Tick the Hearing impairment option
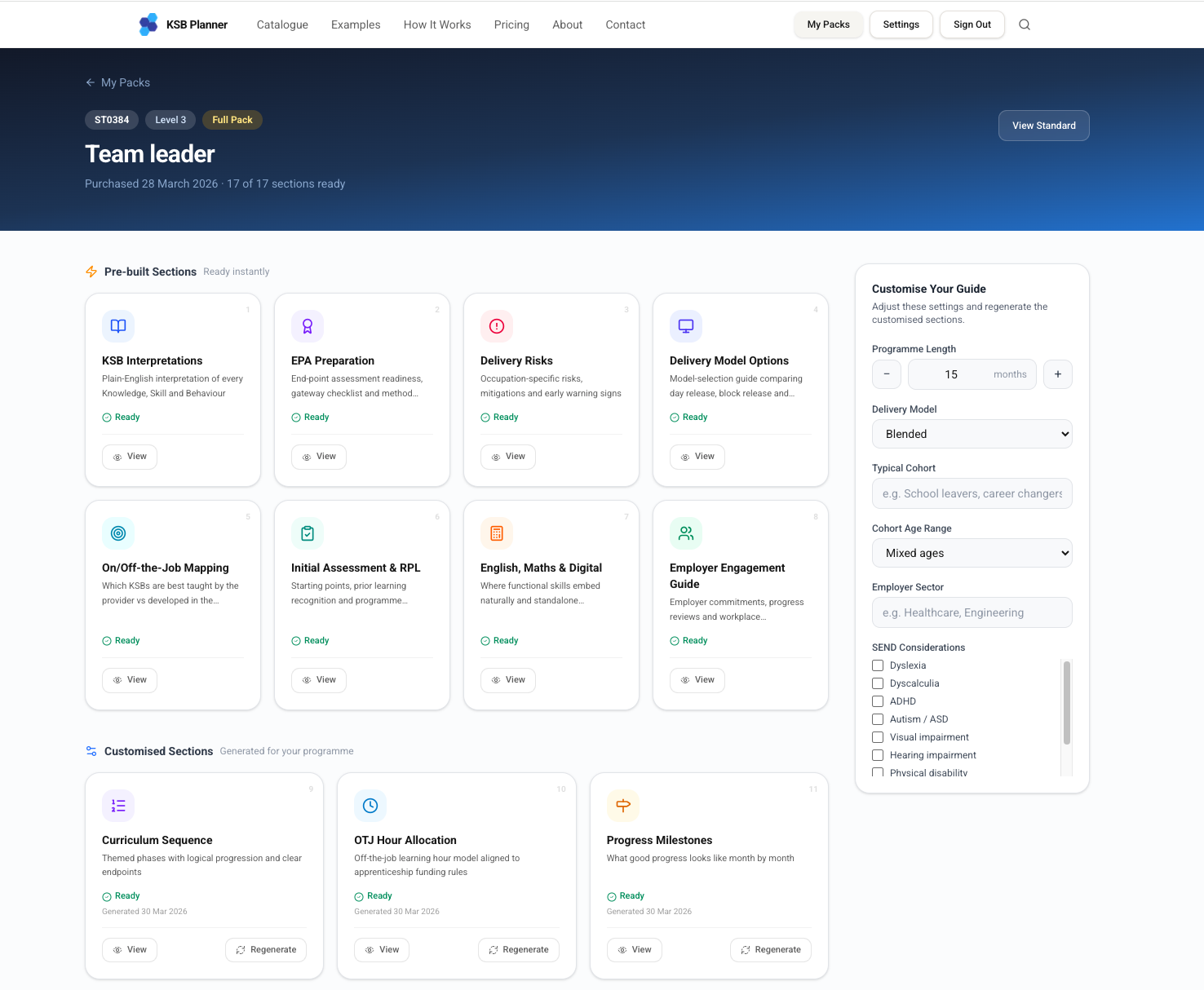Image resolution: width=1204 pixels, height=990 pixels. pos(877,755)
